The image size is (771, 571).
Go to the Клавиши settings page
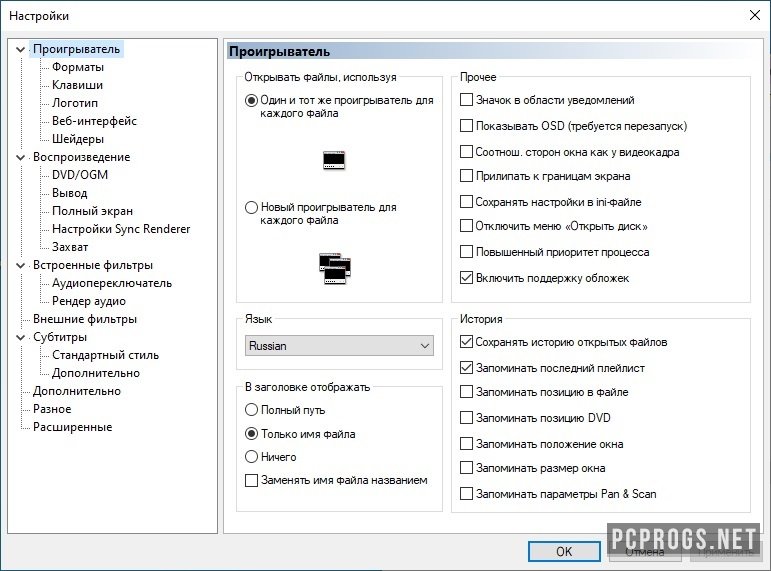tap(77, 85)
